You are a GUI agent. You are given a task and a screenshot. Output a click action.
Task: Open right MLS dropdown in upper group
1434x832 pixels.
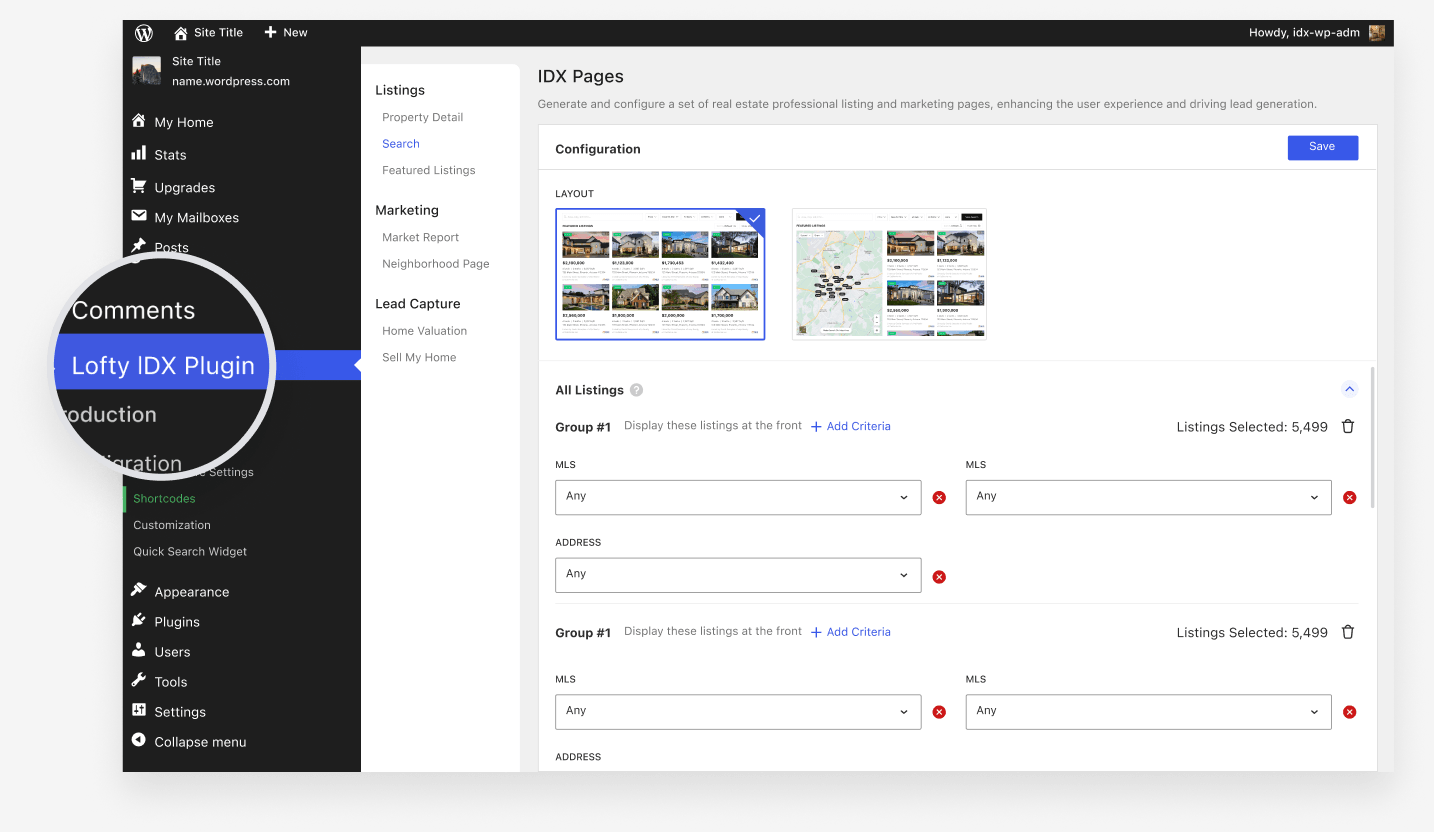point(1149,497)
